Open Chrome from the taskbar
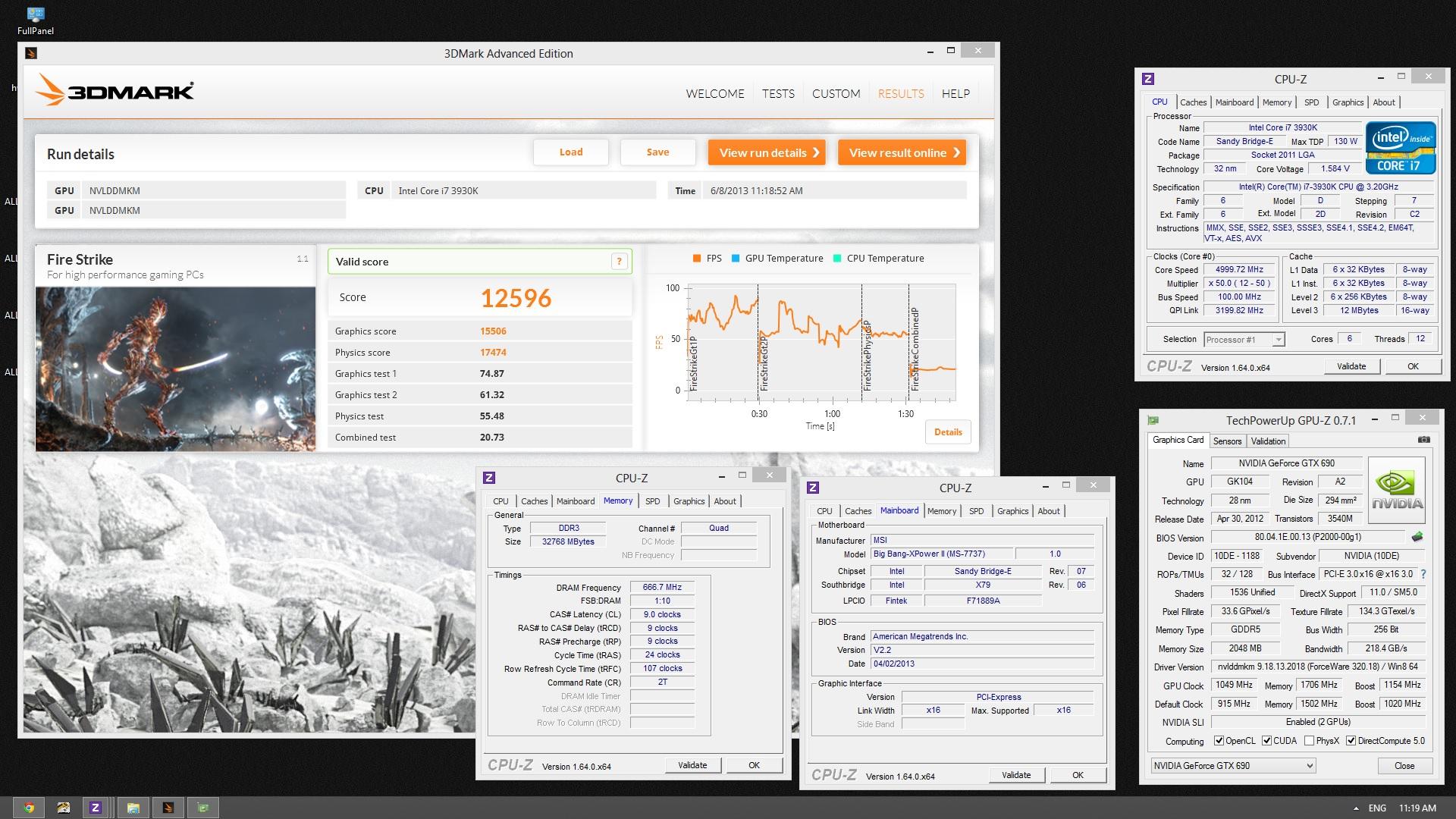Viewport: 1456px width, 819px height. click(29, 808)
